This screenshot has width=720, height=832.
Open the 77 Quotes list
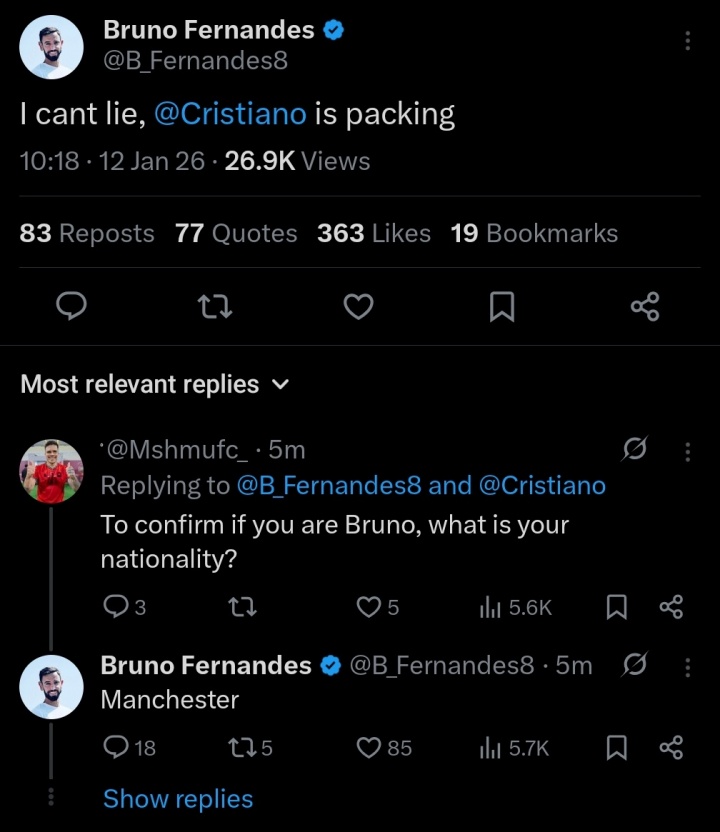click(236, 233)
